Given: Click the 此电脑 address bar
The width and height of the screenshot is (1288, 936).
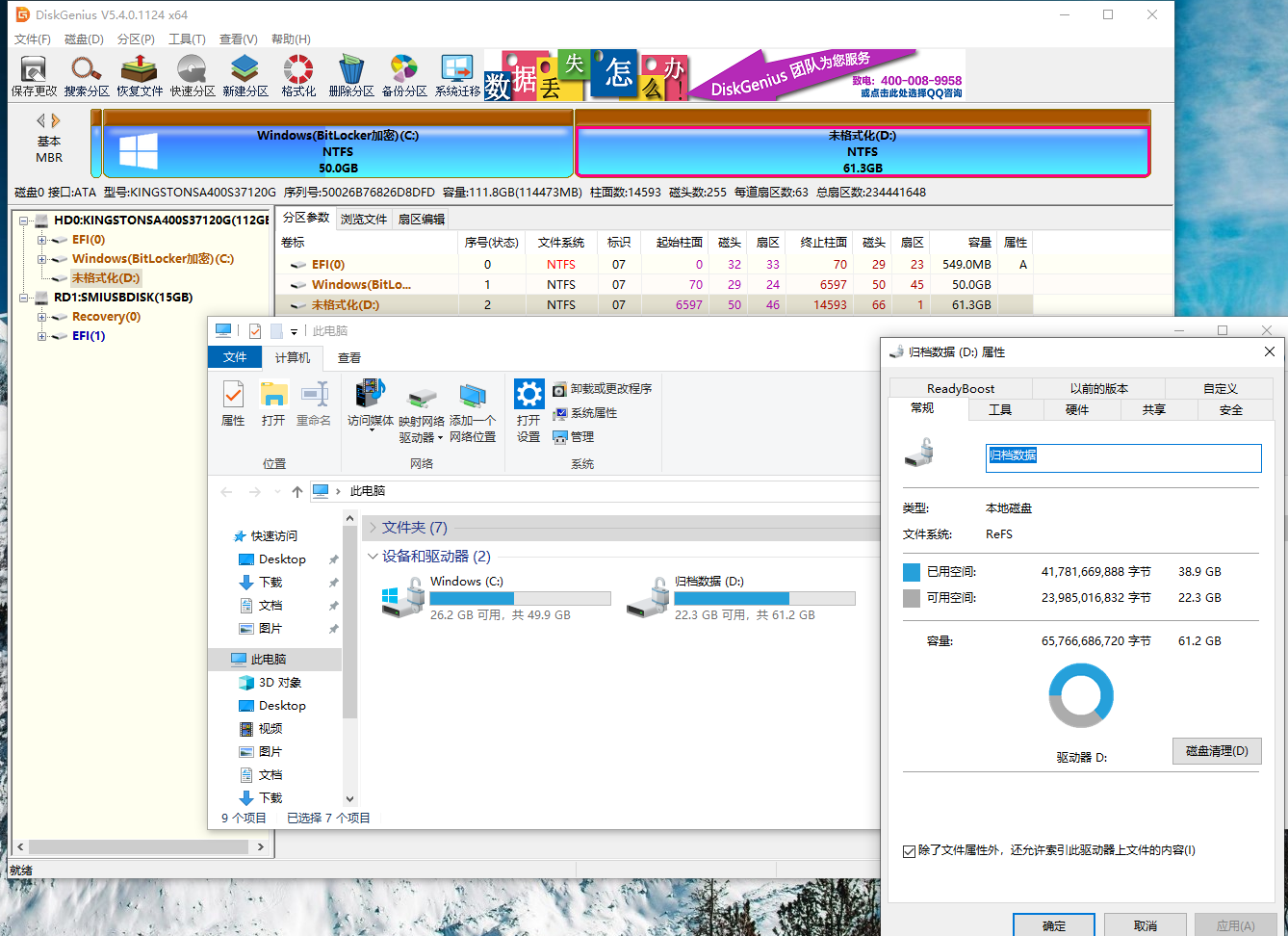Looking at the screenshot, I should point(597,491).
